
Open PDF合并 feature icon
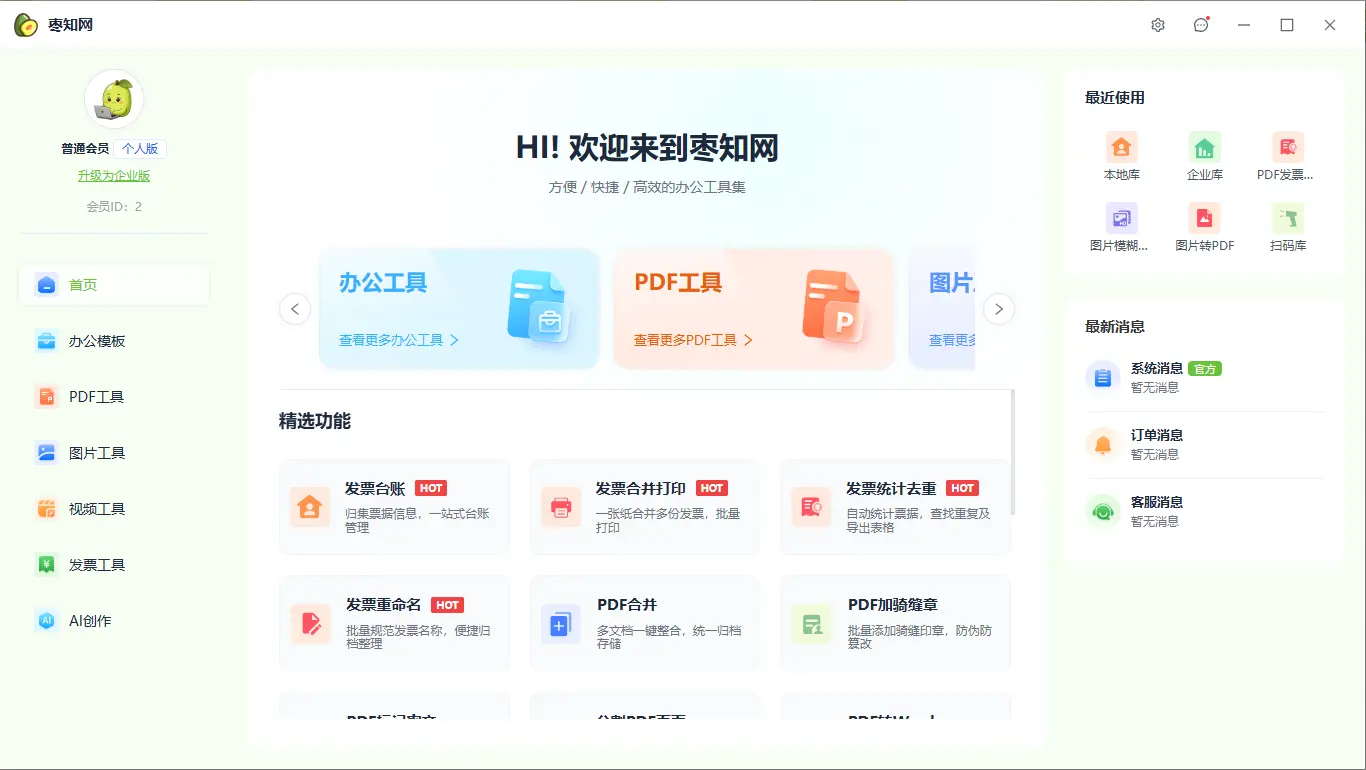pyautogui.click(x=561, y=624)
